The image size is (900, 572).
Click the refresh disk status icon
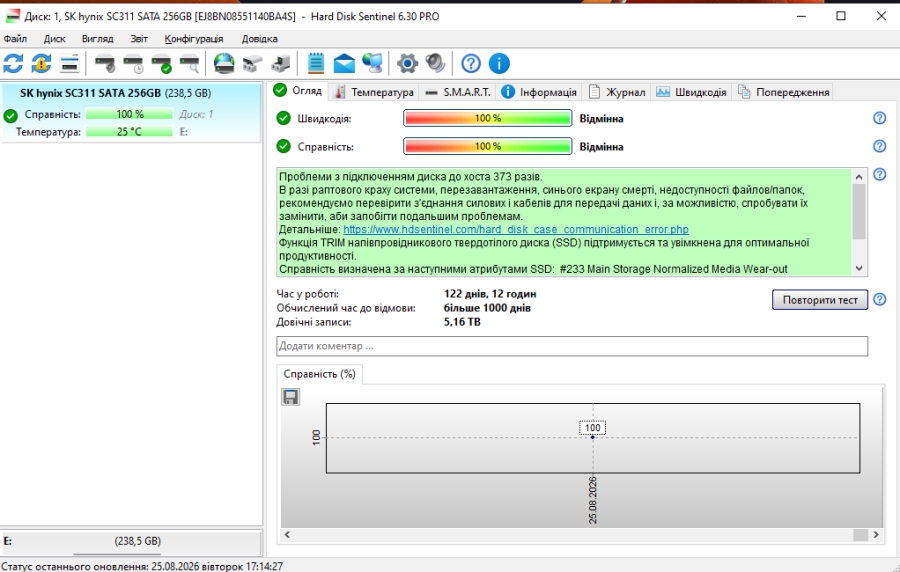pyautogui.click(x=13, y=63)
